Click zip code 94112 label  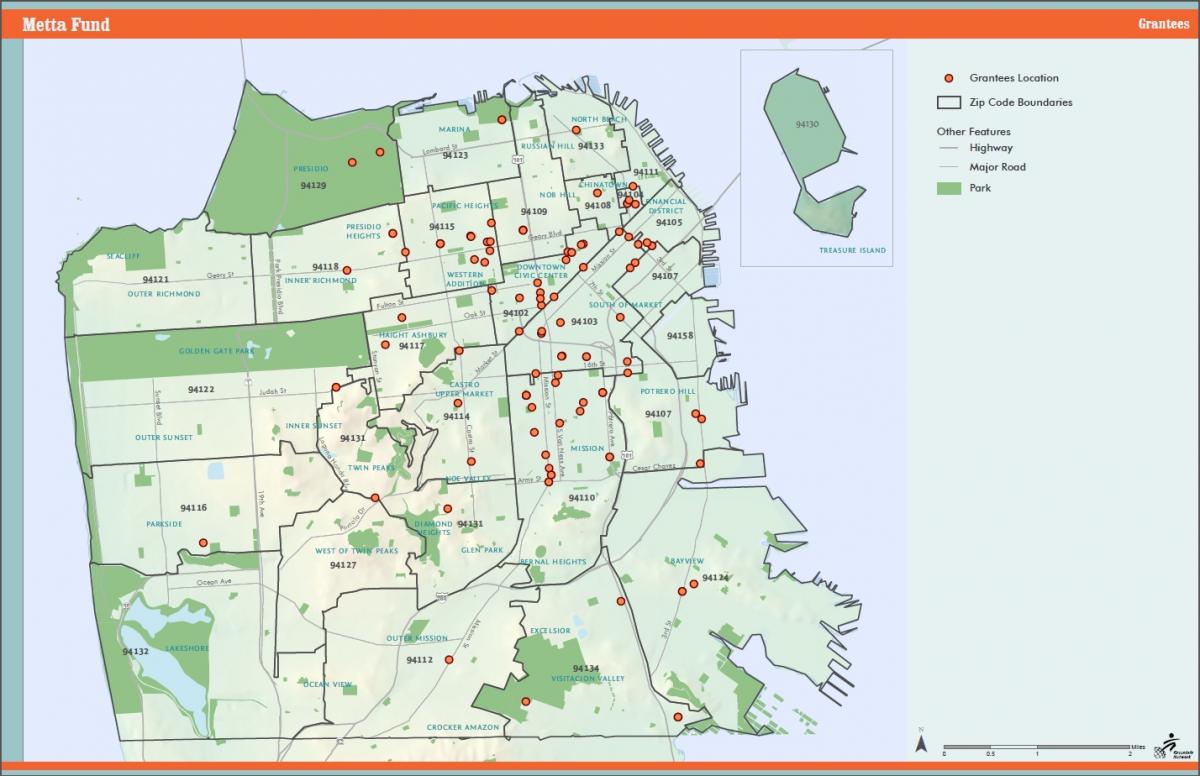(420, 659)
